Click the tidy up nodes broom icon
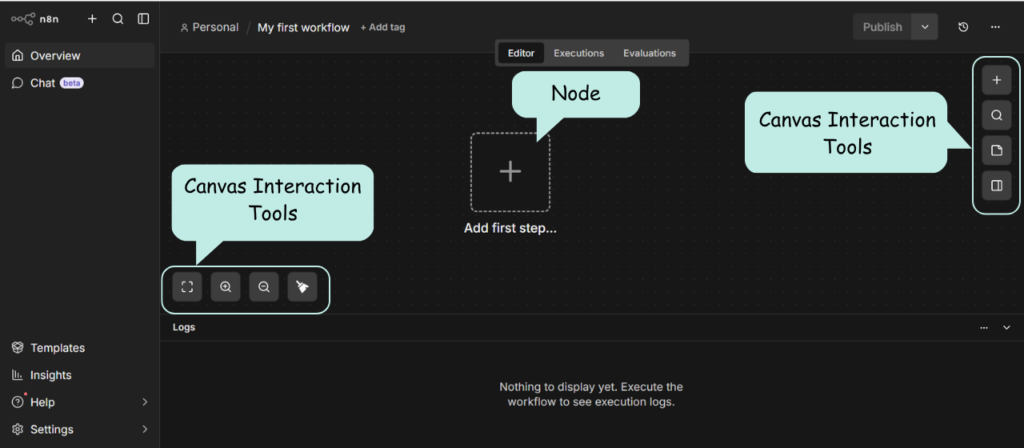The image size is (1024, 448). coord(302,287)
